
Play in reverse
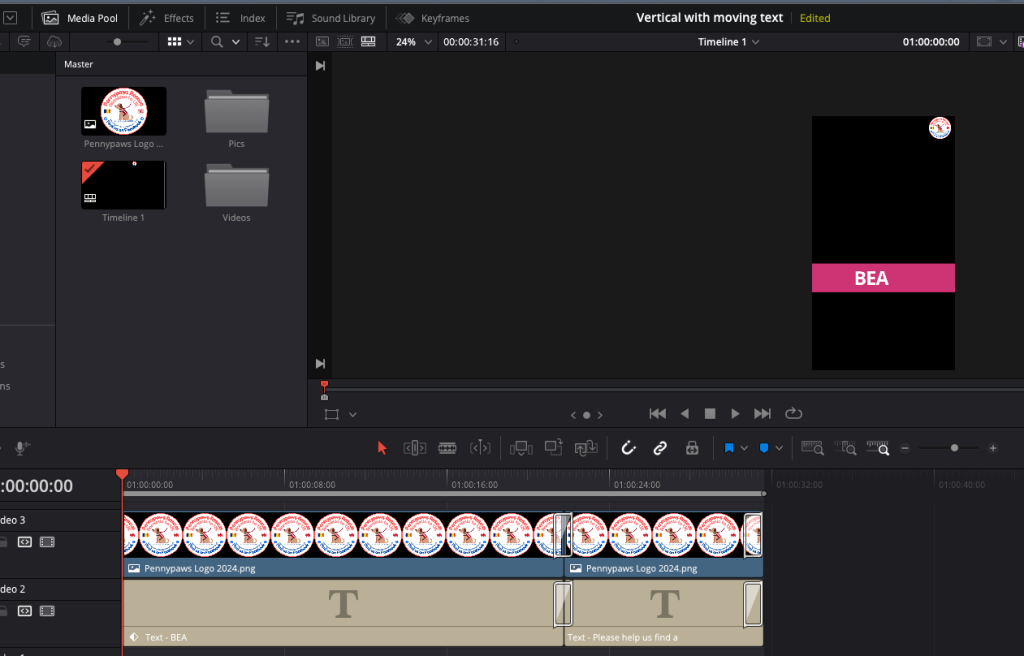[x=684, y=414]
